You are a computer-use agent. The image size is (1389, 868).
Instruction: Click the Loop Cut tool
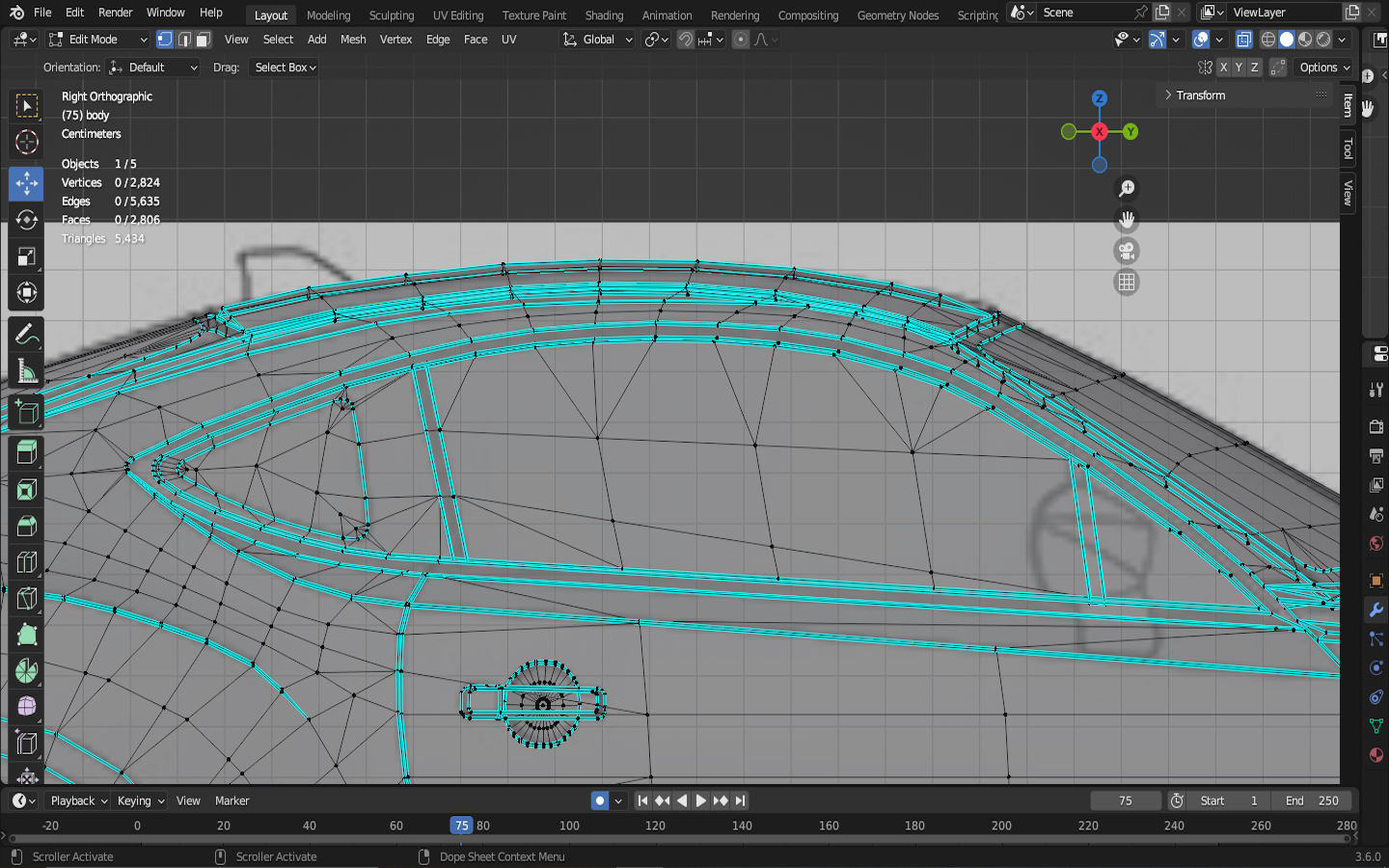26,562
